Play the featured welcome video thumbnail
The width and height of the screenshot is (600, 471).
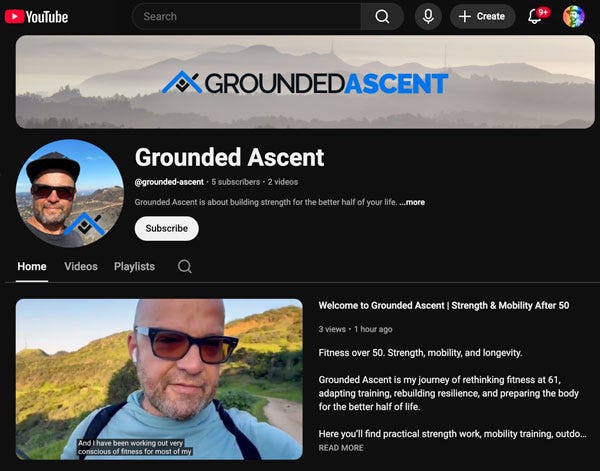[159, 379]
